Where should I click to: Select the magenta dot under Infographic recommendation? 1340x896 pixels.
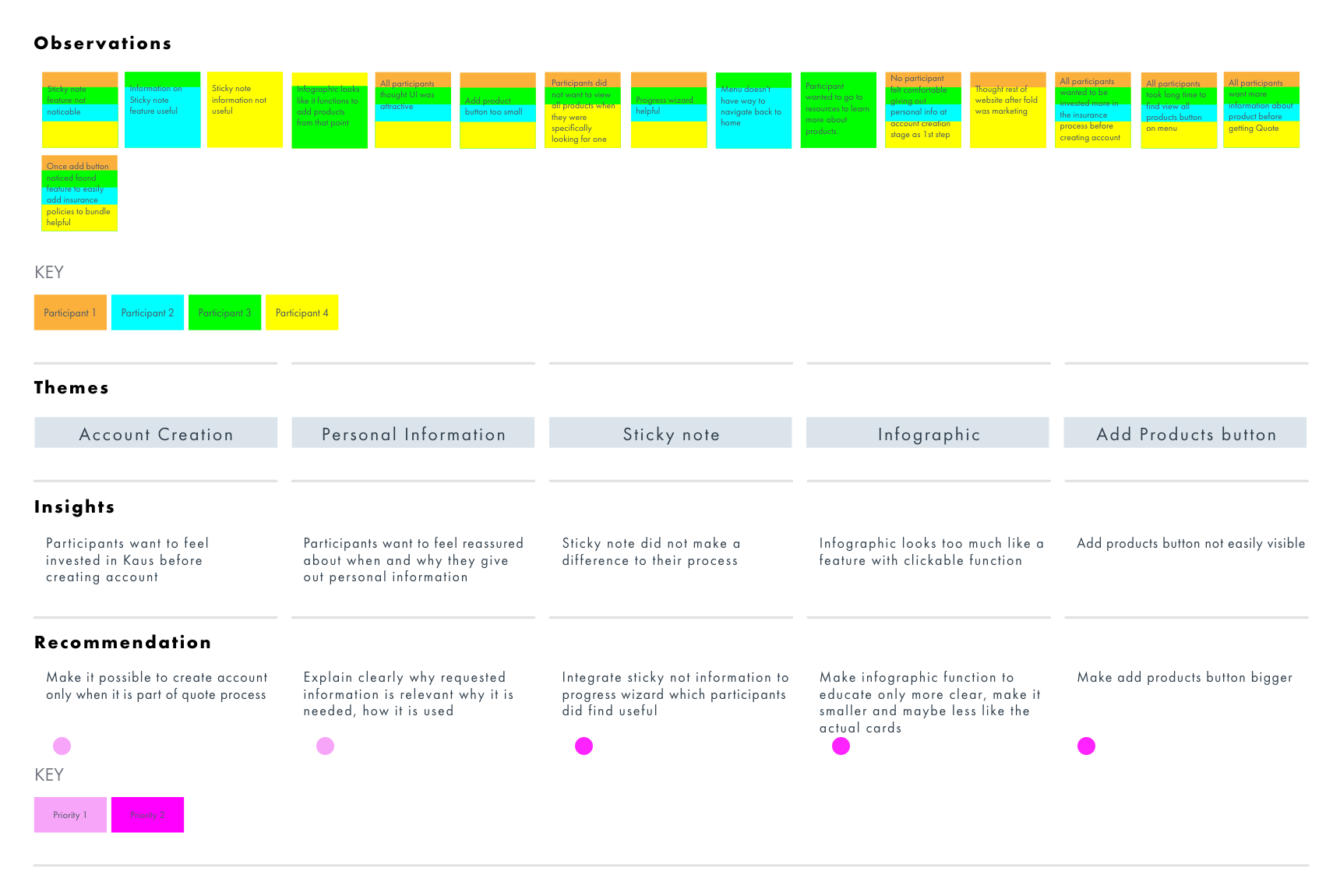(x=841, y=746)
